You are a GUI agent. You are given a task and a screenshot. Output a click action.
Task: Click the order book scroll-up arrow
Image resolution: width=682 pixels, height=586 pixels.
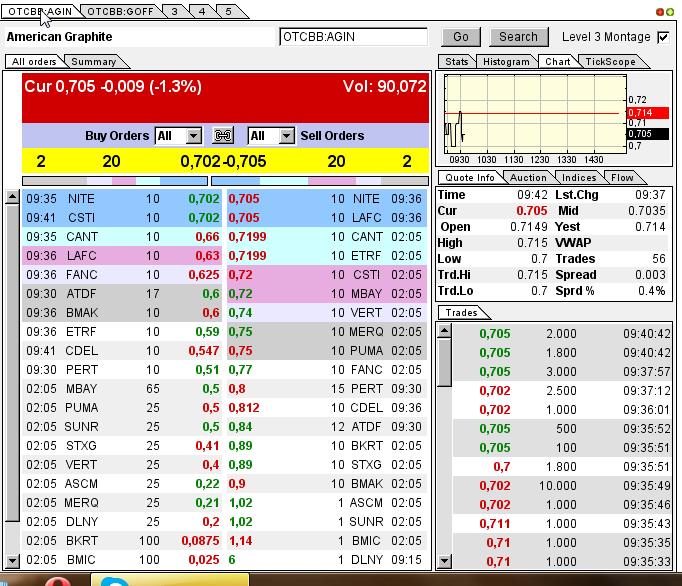pyautogui.click(x=13, y=197)
